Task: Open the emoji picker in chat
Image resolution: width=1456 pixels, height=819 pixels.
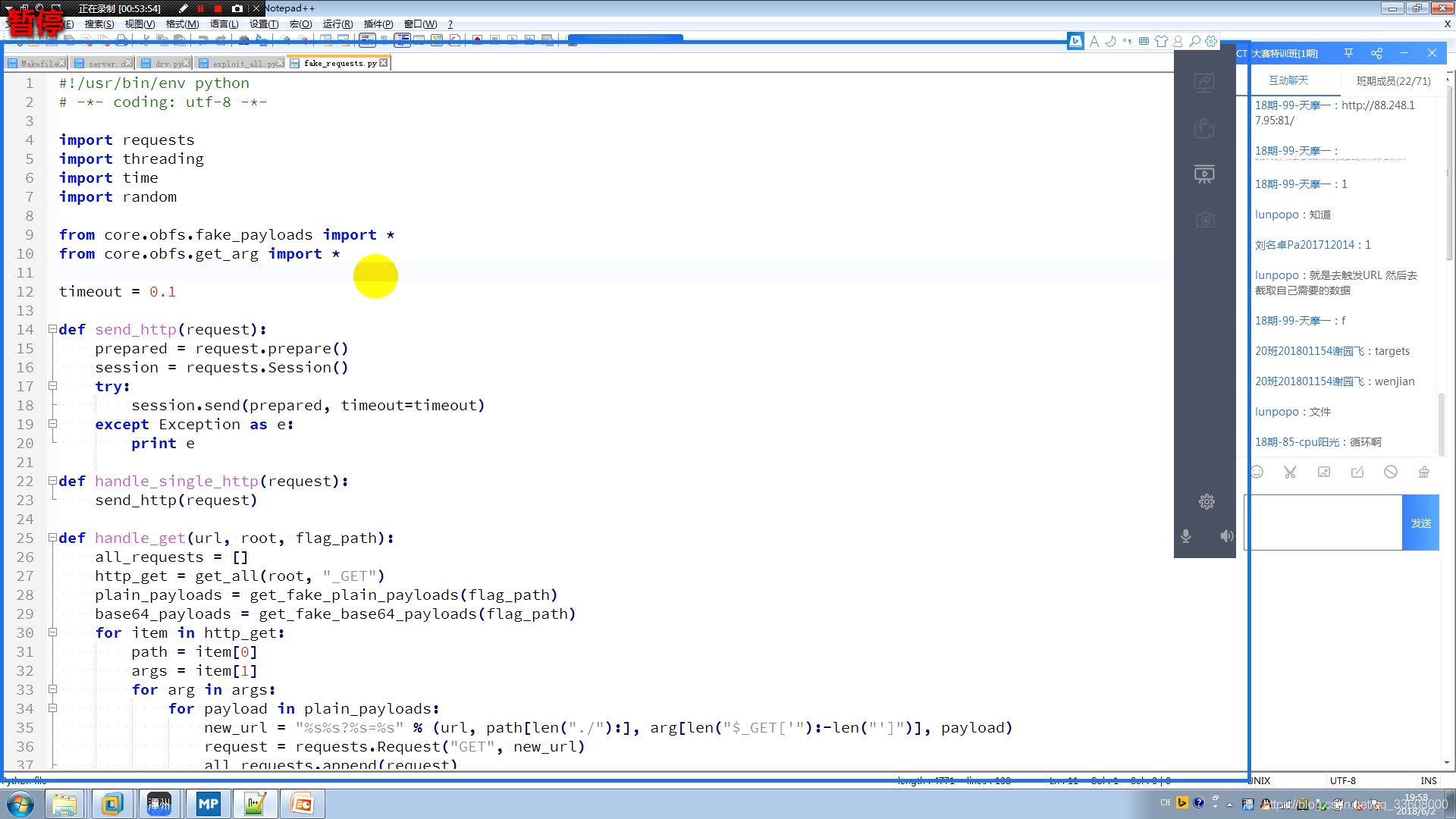Action: coord(1257,472)
